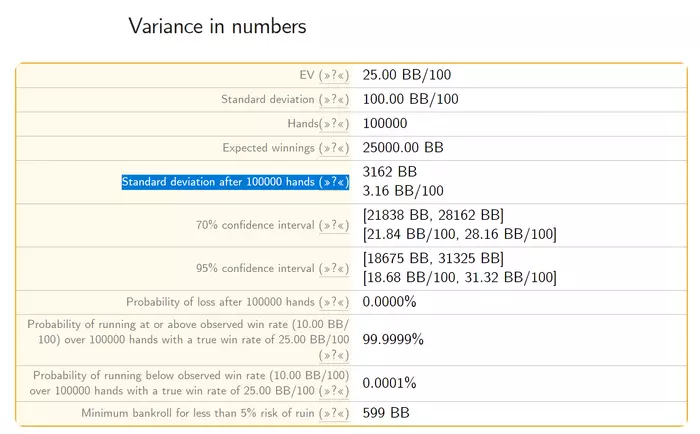Click the 599 BB minimum bankroll value
The width and height of the screenshot is (700, 434).
point(386,413)
